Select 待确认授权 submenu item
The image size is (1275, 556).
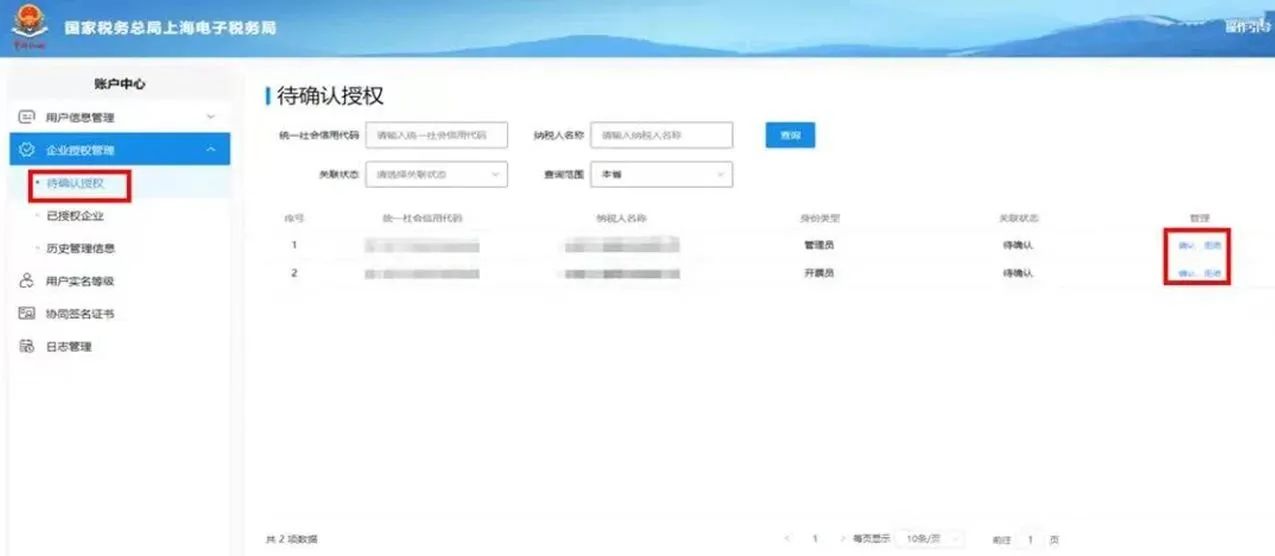(x=76, y=184)
